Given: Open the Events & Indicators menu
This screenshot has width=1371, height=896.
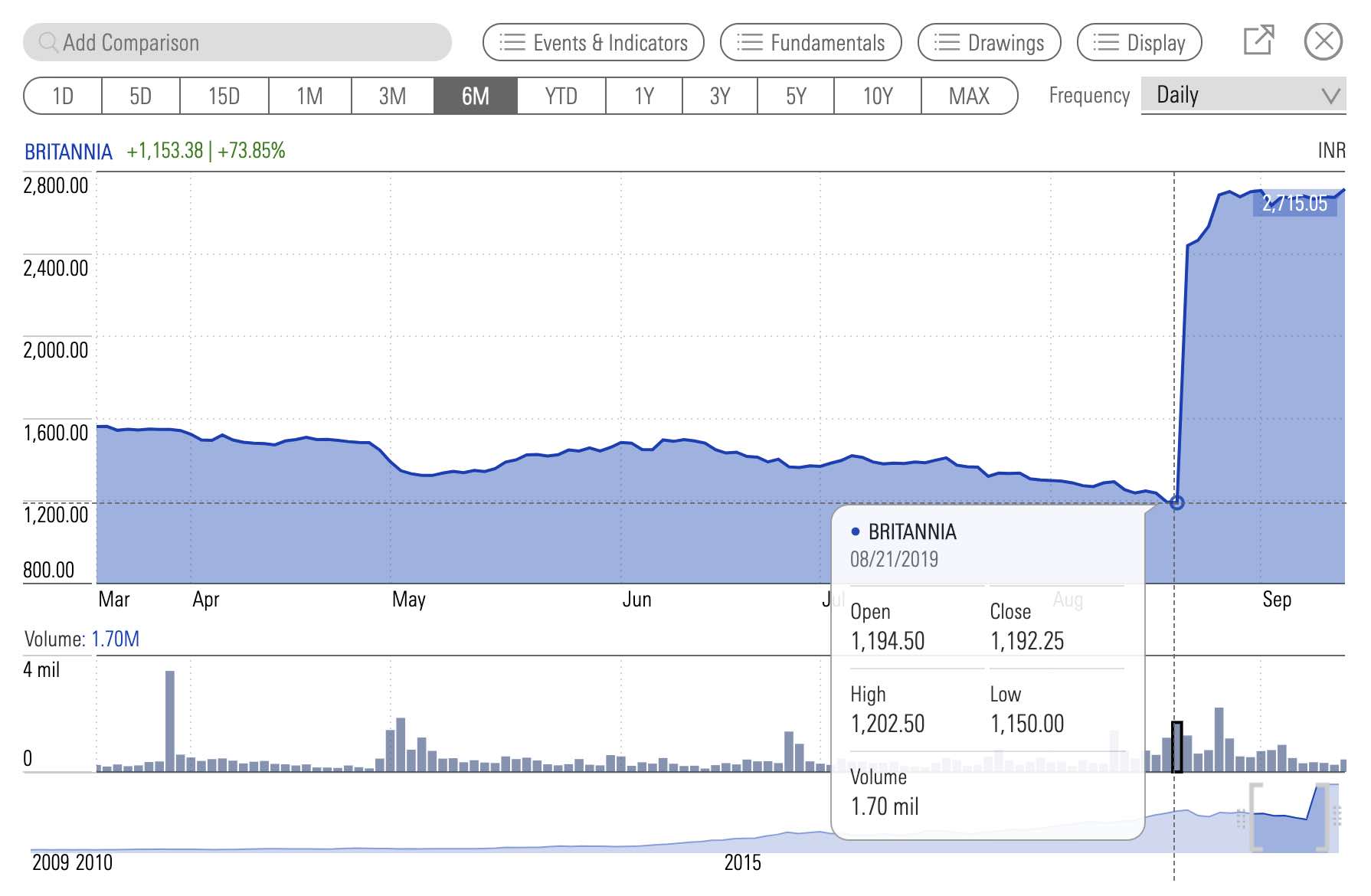Looking at the screenshot, I should click(x=594, y=42).
